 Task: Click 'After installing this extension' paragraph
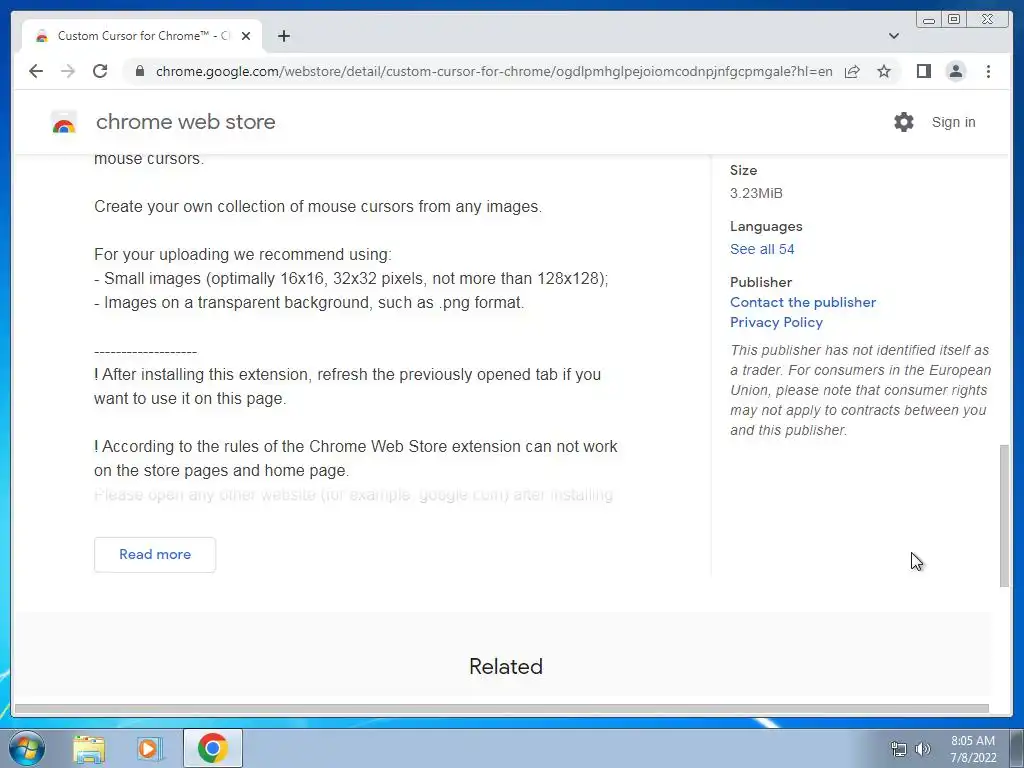point(347,387)
